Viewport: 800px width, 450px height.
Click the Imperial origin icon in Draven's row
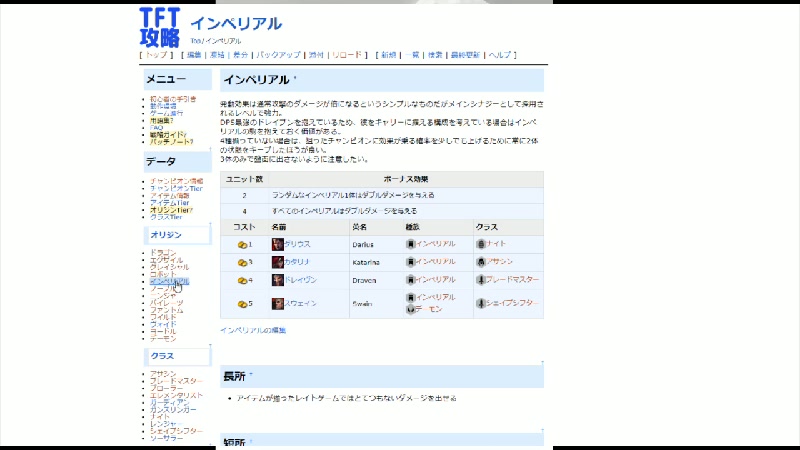(411, 280)
